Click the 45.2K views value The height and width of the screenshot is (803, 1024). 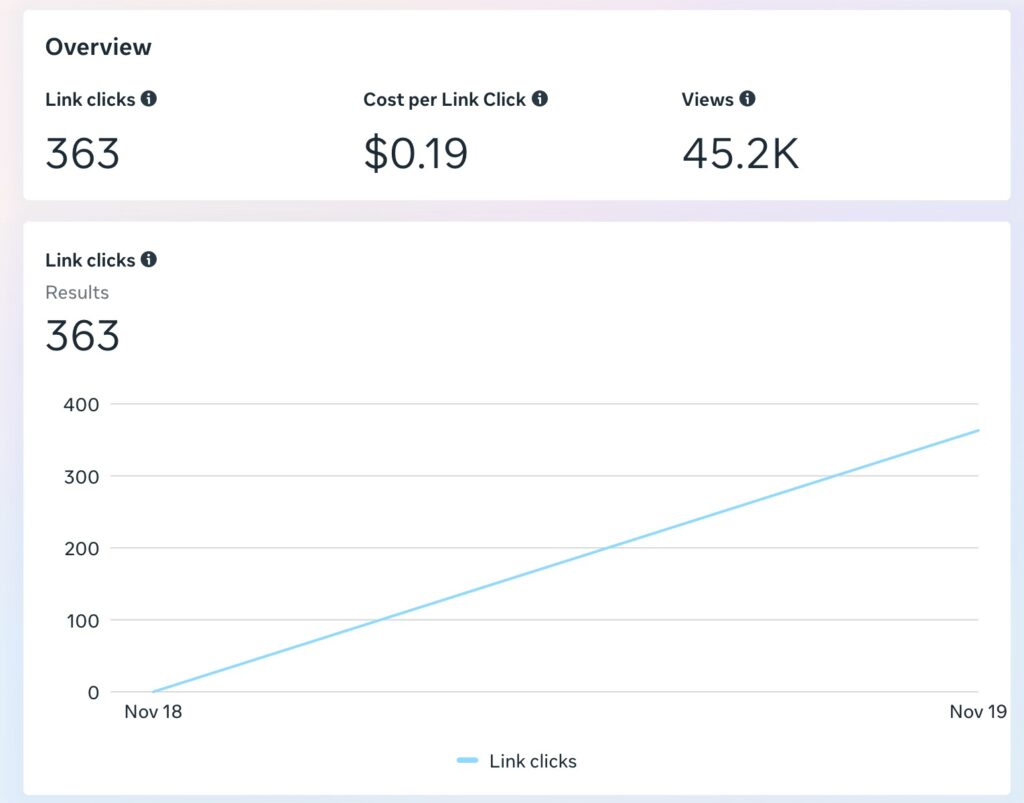pos(740,154)
